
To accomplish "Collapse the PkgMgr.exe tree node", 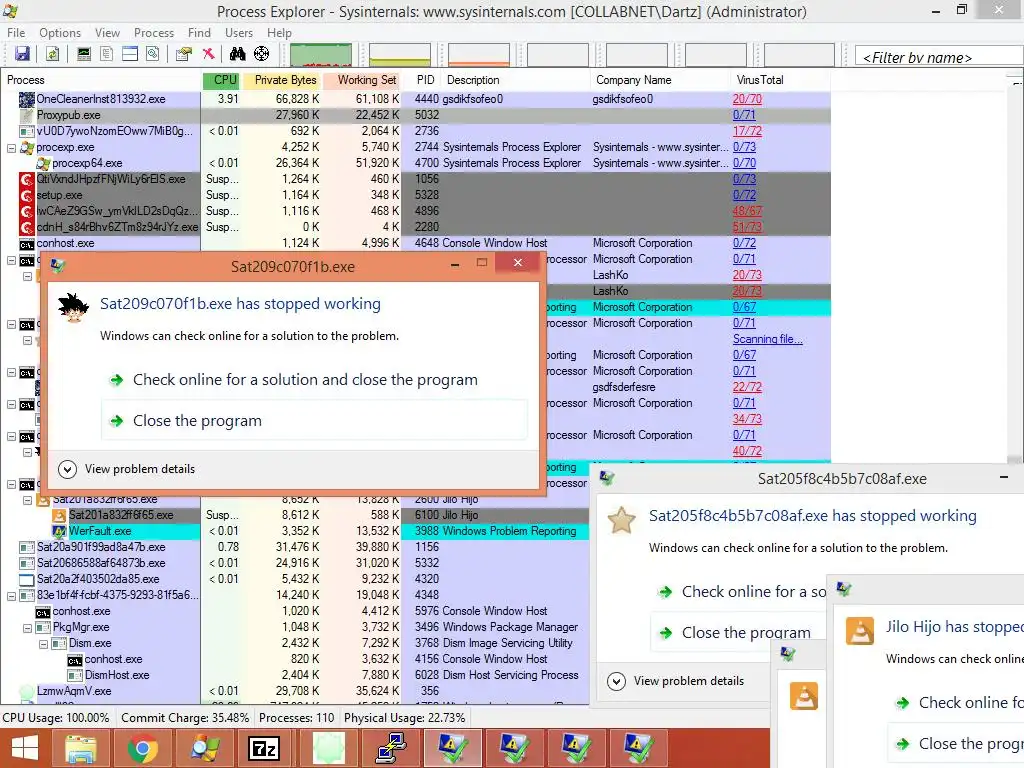I will click(27, 628).
